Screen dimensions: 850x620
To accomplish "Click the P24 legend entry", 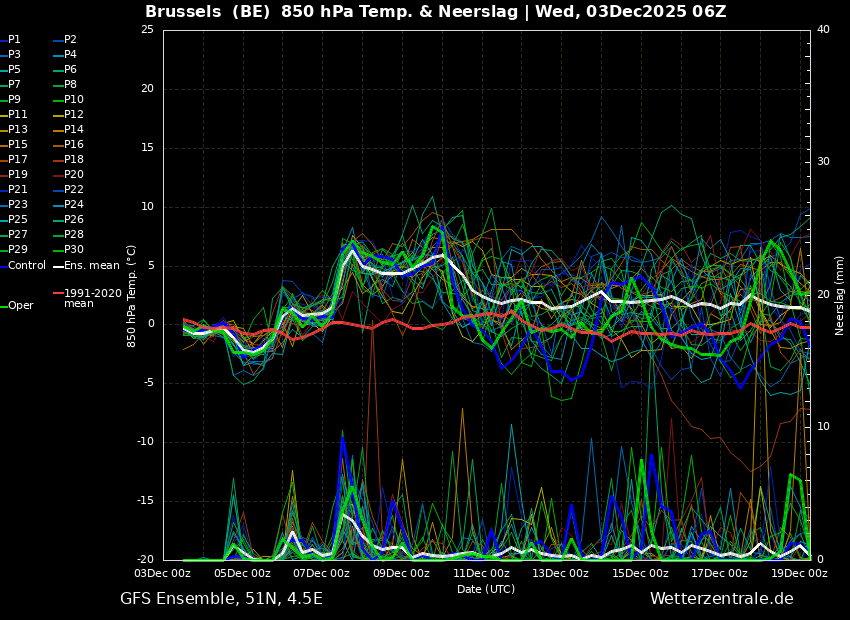I will [68, 204].
